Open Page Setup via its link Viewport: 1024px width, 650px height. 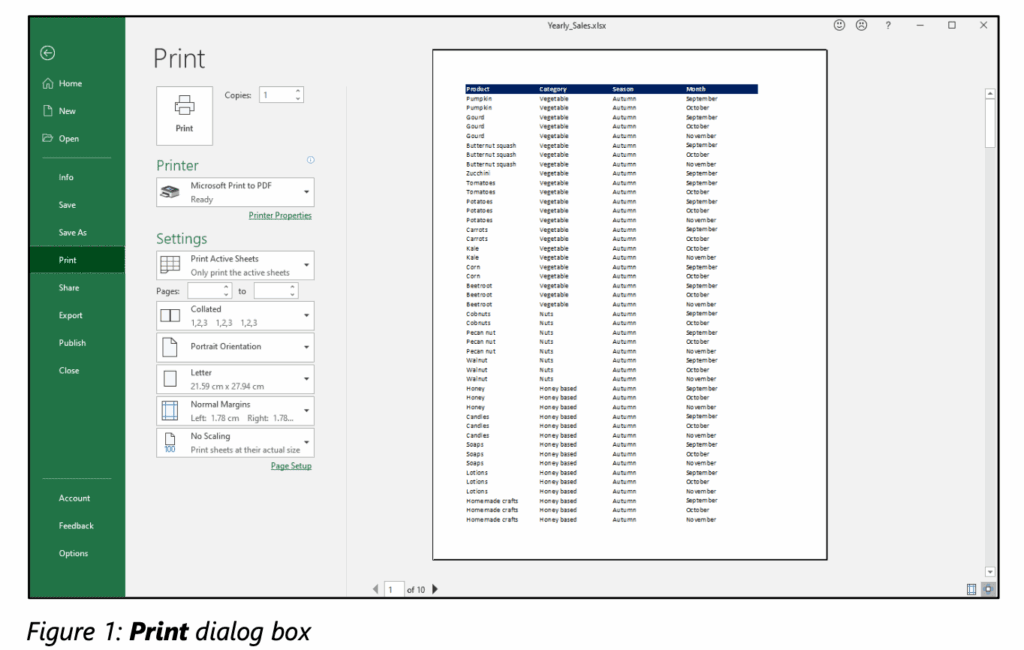click(x=291, y=465)
